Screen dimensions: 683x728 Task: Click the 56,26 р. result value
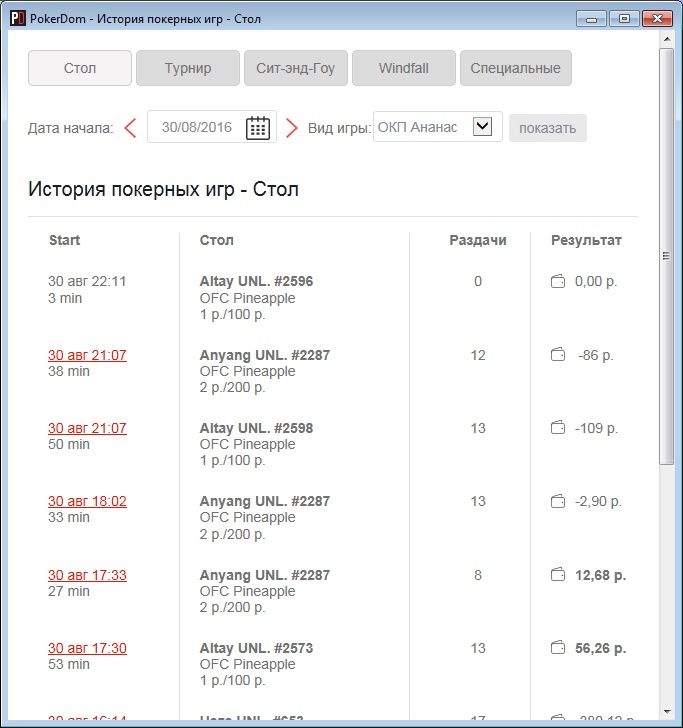[600, 648]
